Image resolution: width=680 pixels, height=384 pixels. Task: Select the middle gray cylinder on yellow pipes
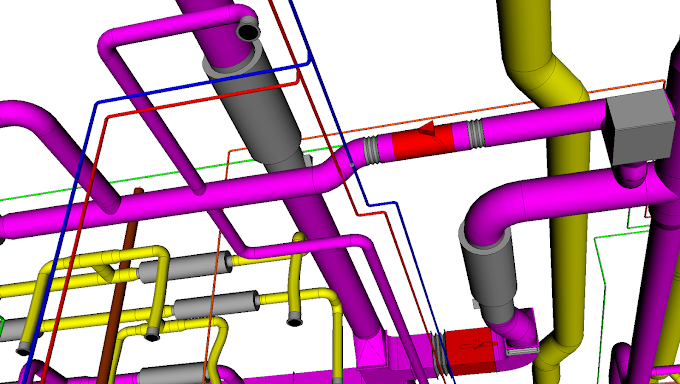tap(216, 305)
